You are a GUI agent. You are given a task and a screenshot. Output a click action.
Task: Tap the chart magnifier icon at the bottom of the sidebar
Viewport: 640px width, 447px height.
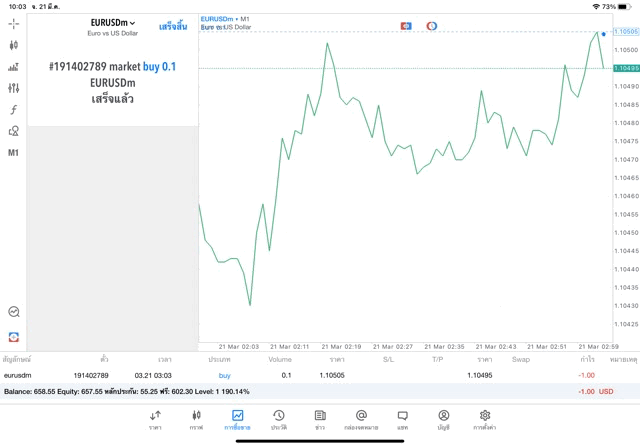pos(13,312)
